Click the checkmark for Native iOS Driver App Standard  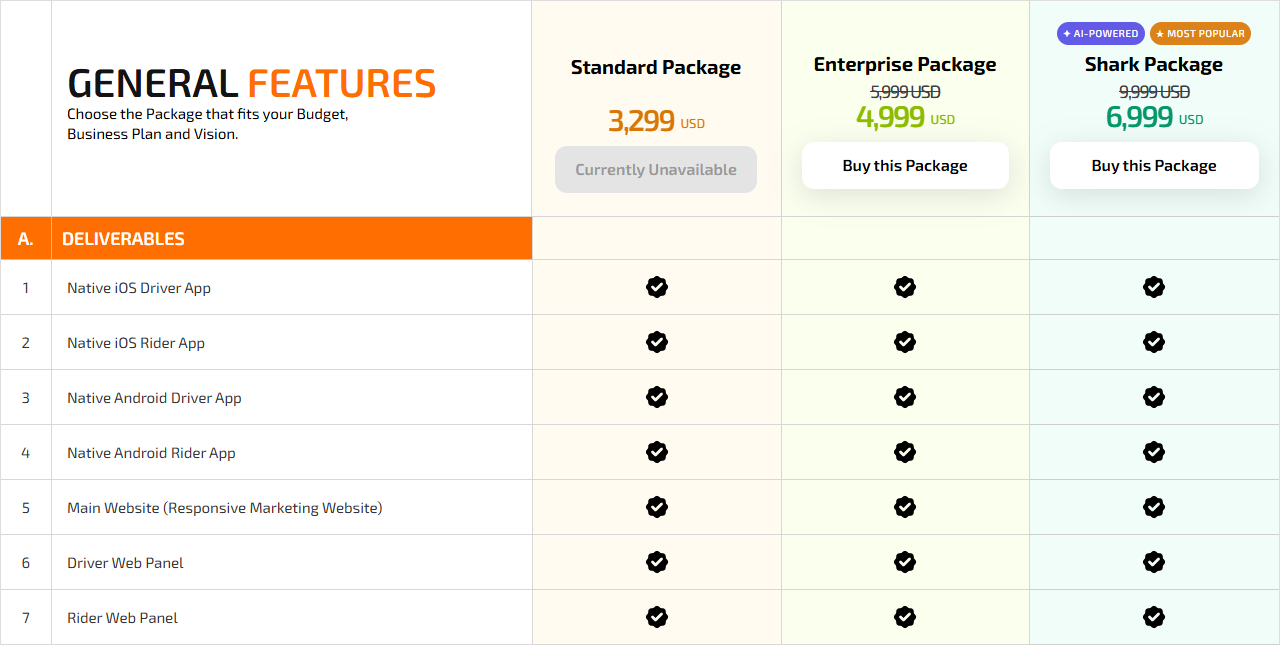pyautogui.click(x=656, y=287)
